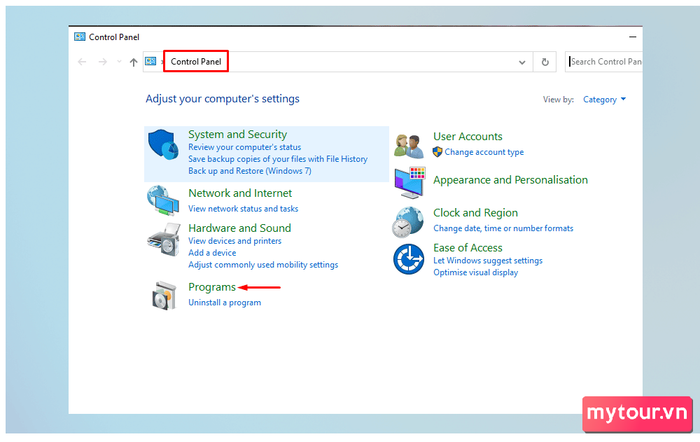Open the Clock and Region category
Viewport: 700px width, 442px height.
click(475, 213)
